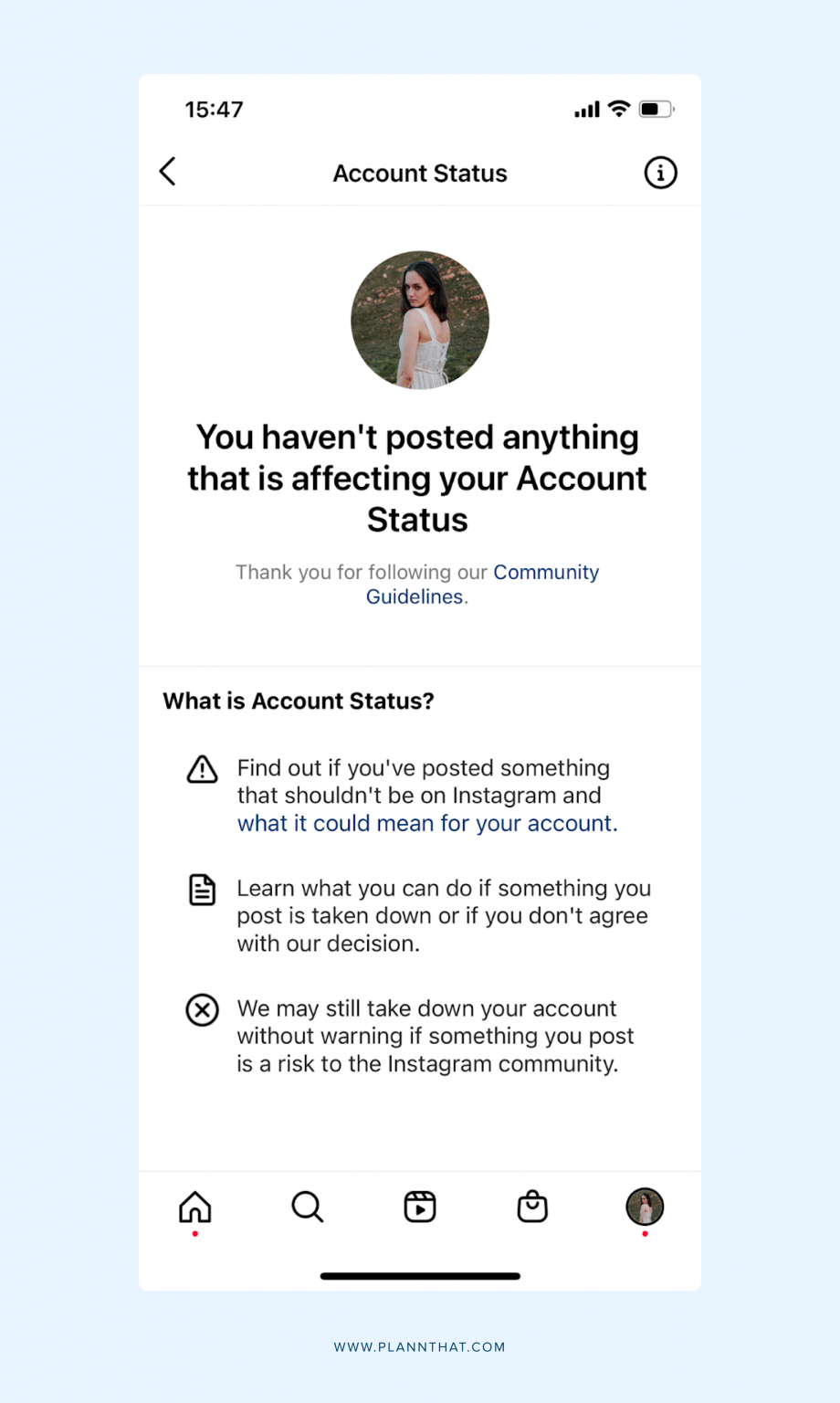The image size is (840, 1403).
Task: Navigate back with the back chevron
Action: (x=167, y=172)
